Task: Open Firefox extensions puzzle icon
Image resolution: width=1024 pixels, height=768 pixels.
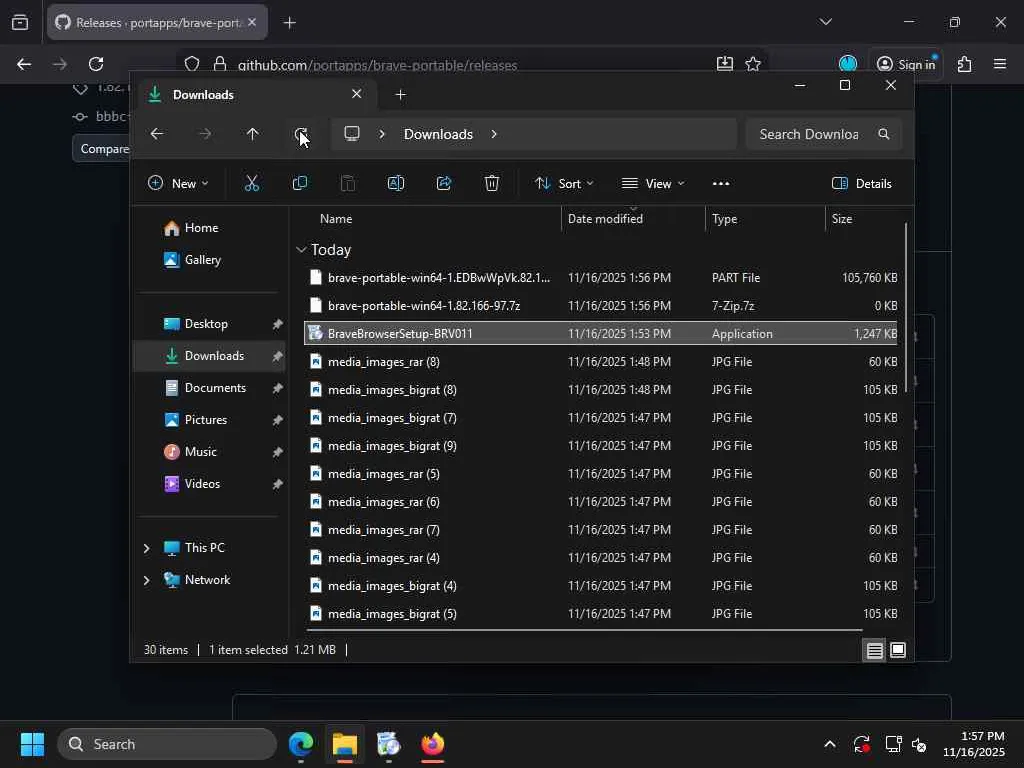Action: point(965,64)
